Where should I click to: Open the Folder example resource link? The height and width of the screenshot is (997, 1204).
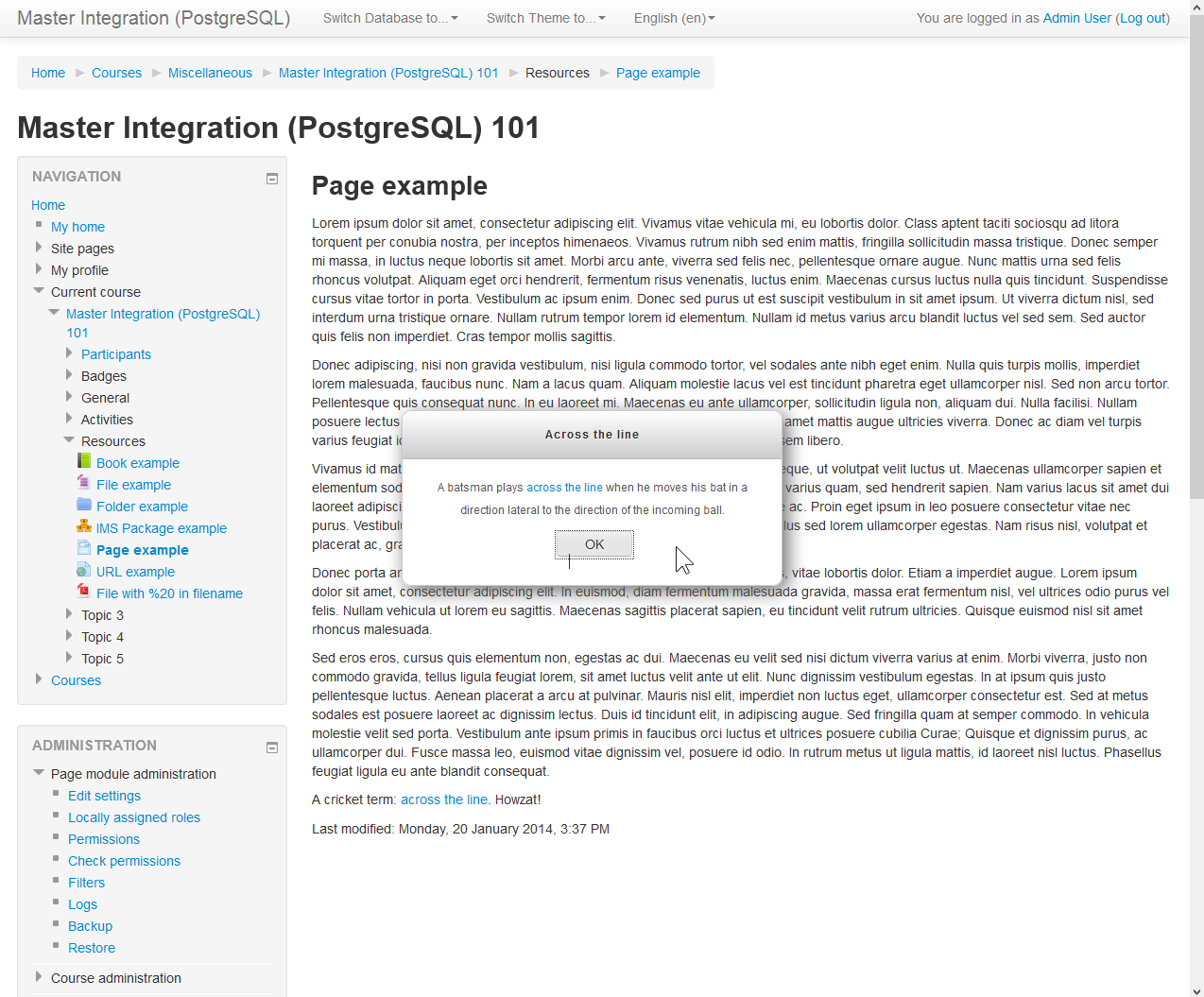tap(142, 507)
